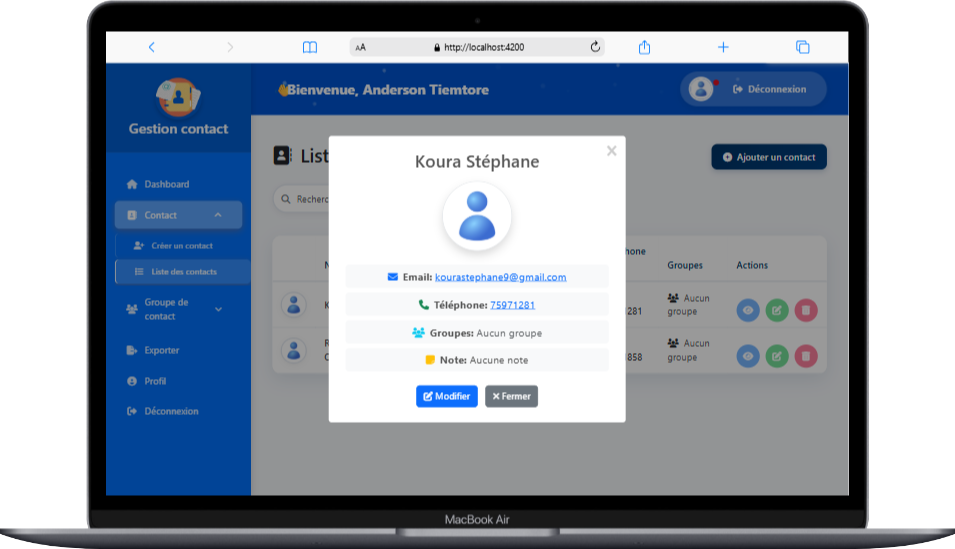Click blue eye view icon in second row
955x549 pixels.
coord(748,355)
